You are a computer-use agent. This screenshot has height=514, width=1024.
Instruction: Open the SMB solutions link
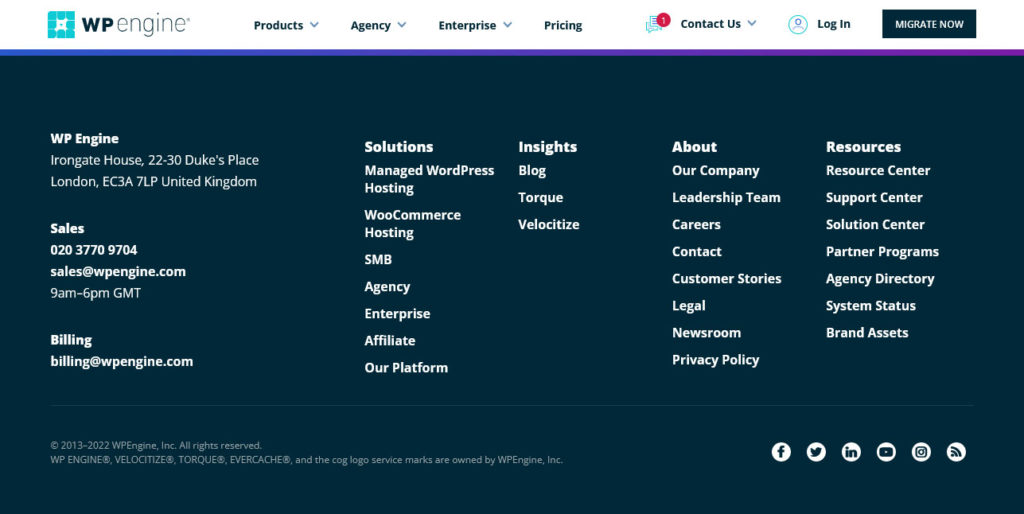[378, 259]
